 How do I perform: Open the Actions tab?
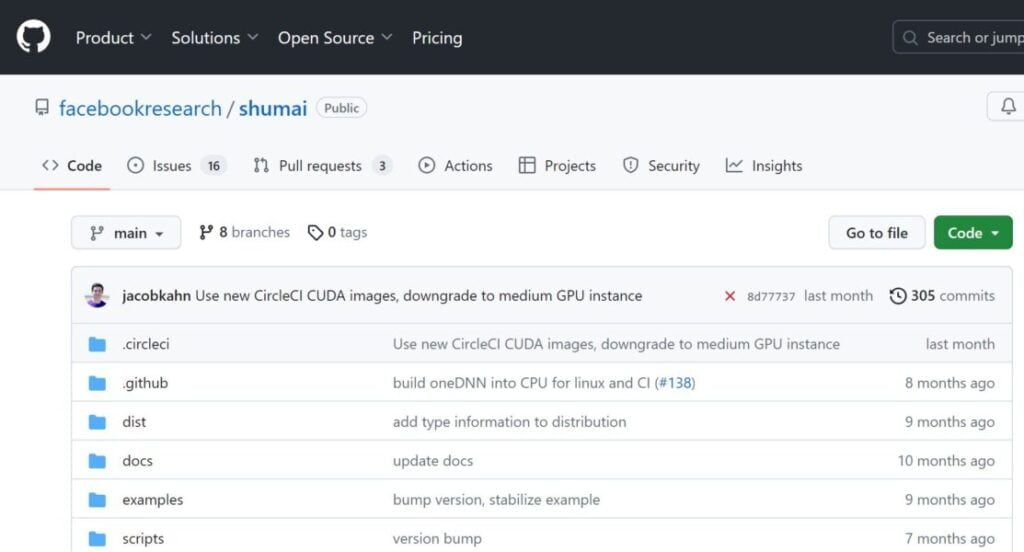(x=455, y=166)
